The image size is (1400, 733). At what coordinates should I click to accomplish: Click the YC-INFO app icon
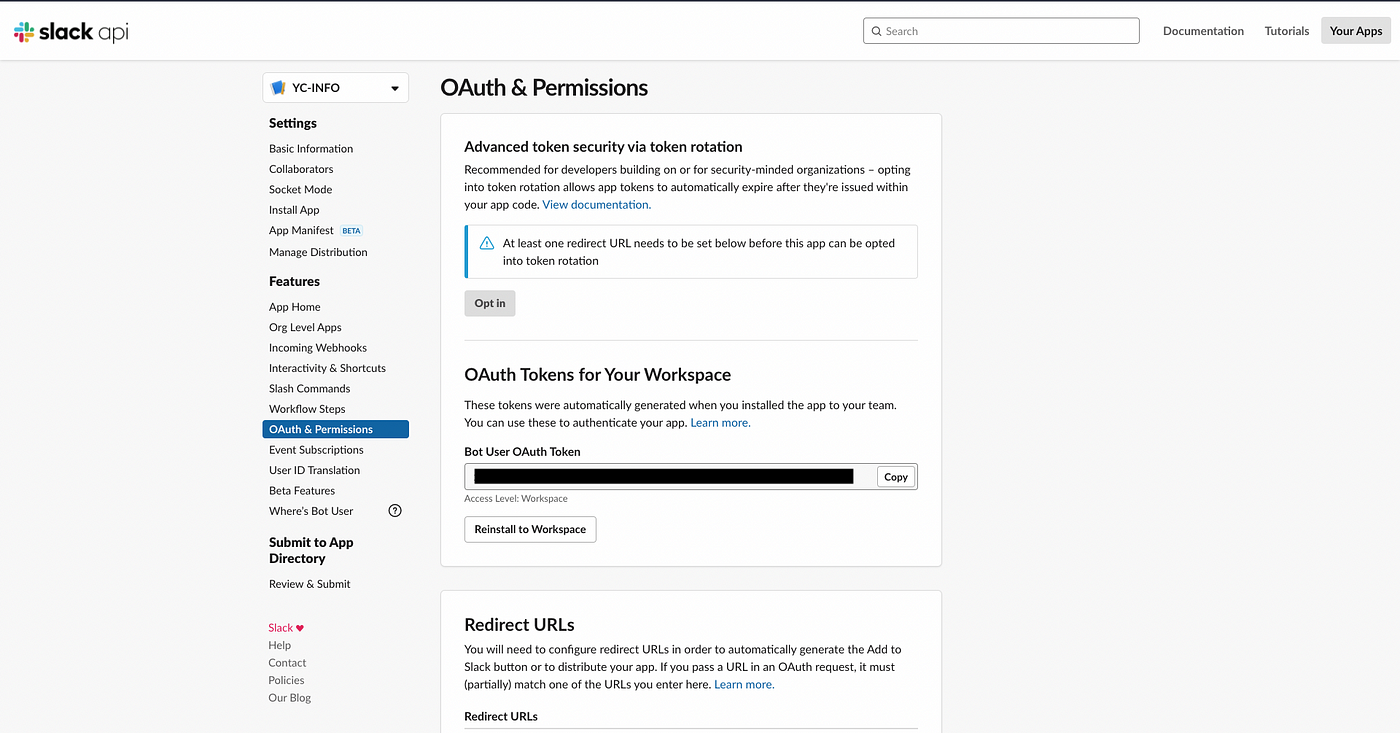[279, 88]
